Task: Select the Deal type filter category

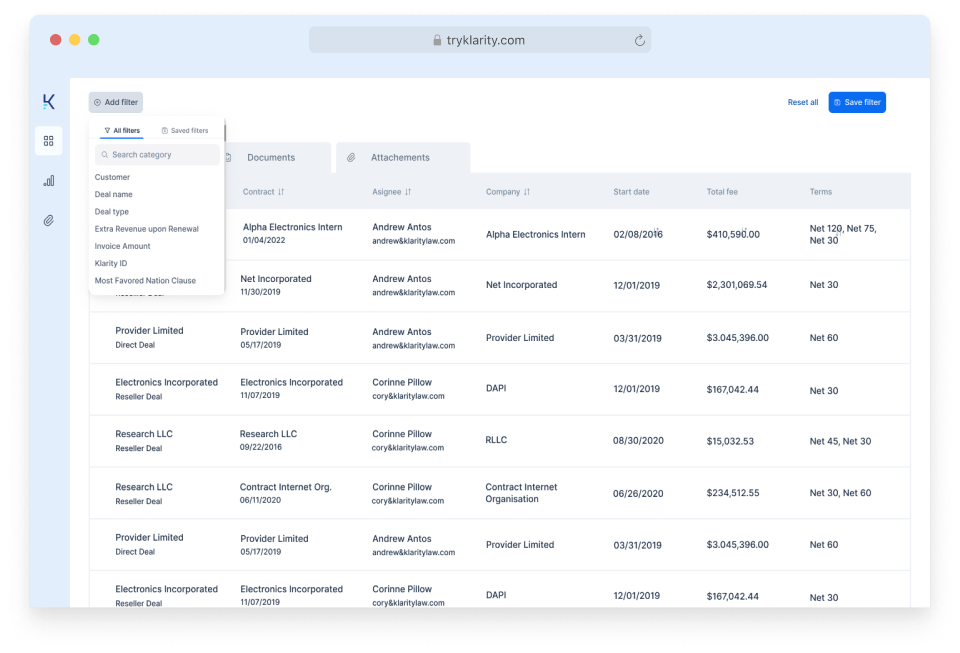Action: [x=111, y=211]
